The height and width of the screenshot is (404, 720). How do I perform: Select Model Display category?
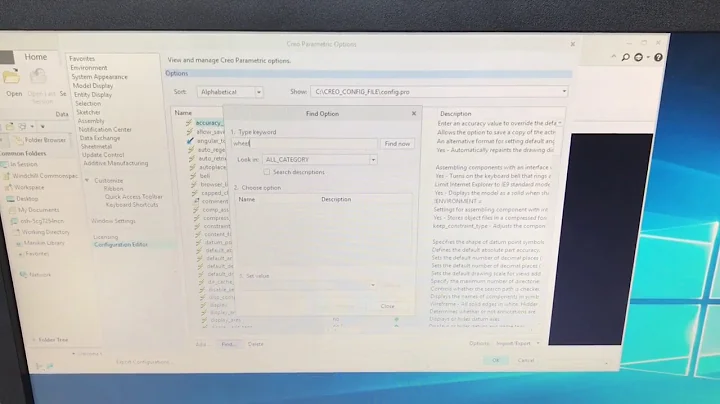tap(93, 85)
